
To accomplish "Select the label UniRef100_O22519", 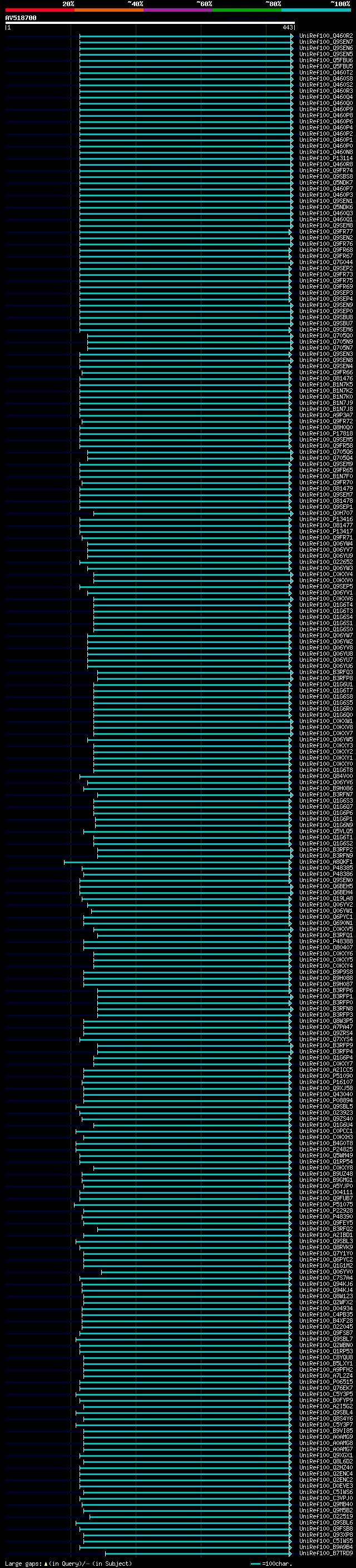I will [325, 1516].
